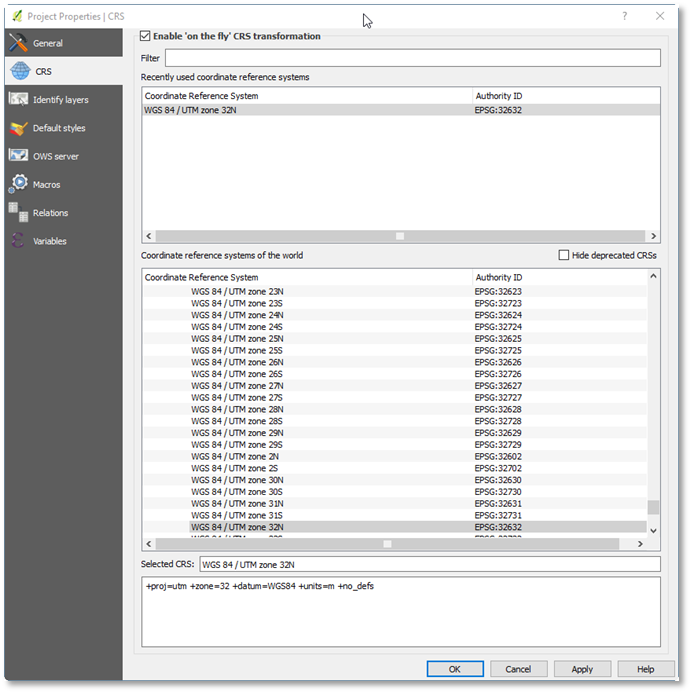This screenshot has width=691, height=693.
Task: Click the OK button
Action: [x=454, y=669]
